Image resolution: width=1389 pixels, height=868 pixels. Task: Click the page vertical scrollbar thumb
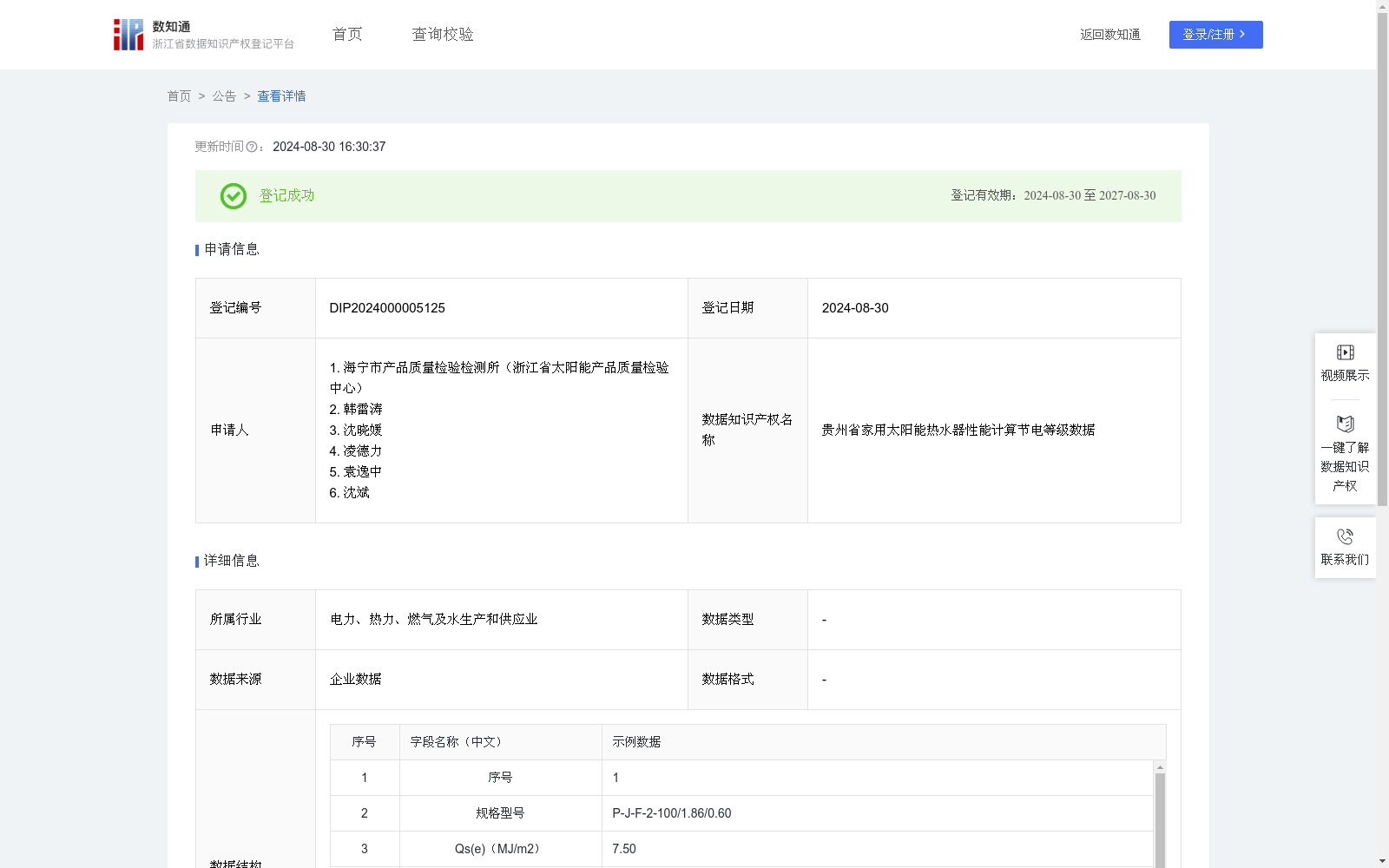(1382, 259)
